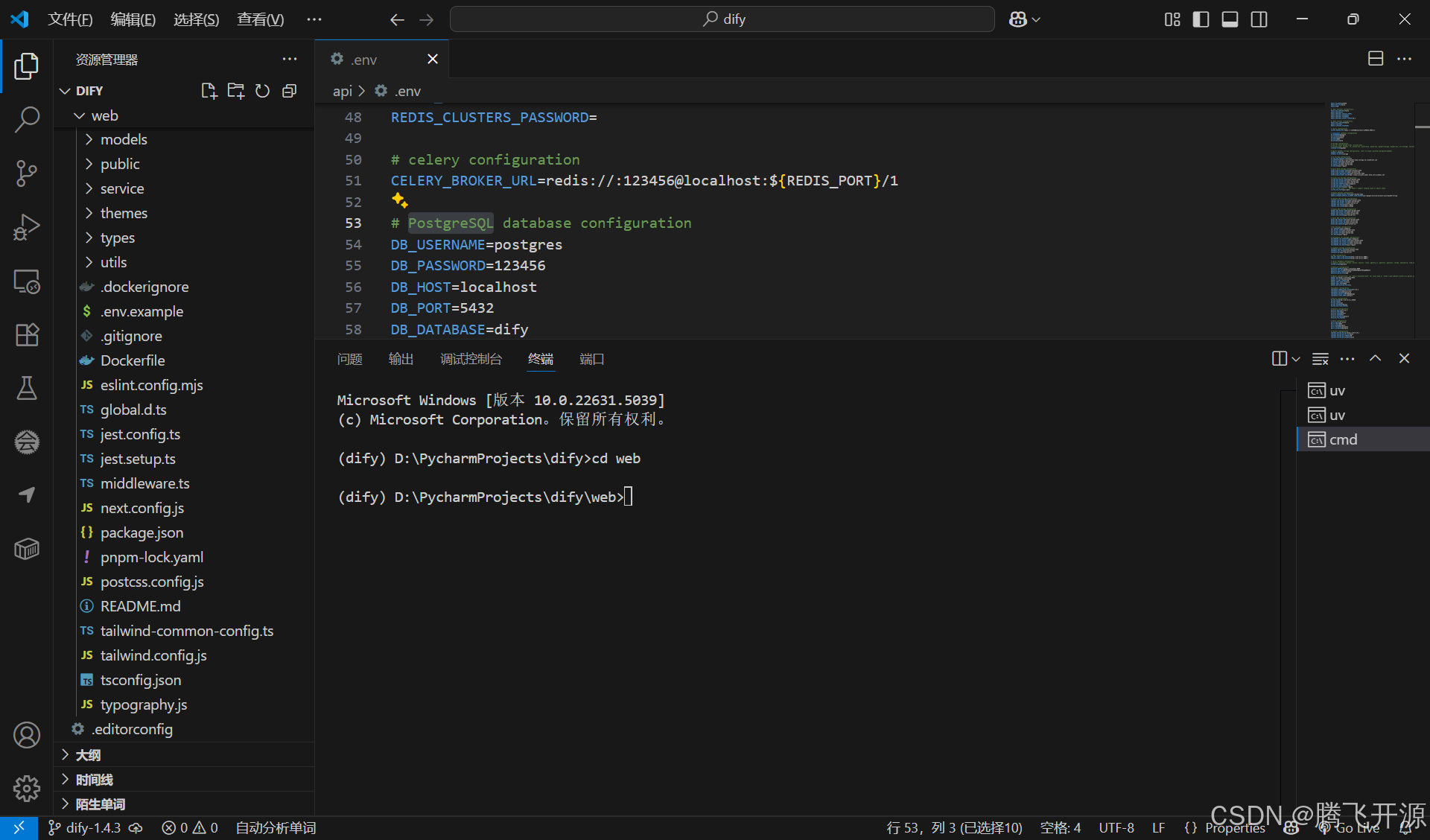Toggle secondary side bar visibility
This screenshot has height=840, width=1430.
point(1259,19)
